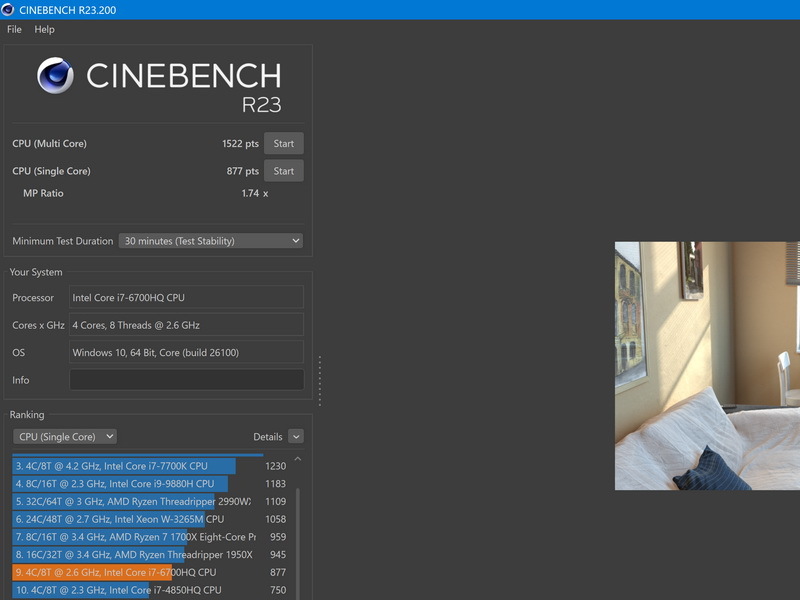
Task: Click the rendered bedroom preview image
Action: [x=707, y=366]
